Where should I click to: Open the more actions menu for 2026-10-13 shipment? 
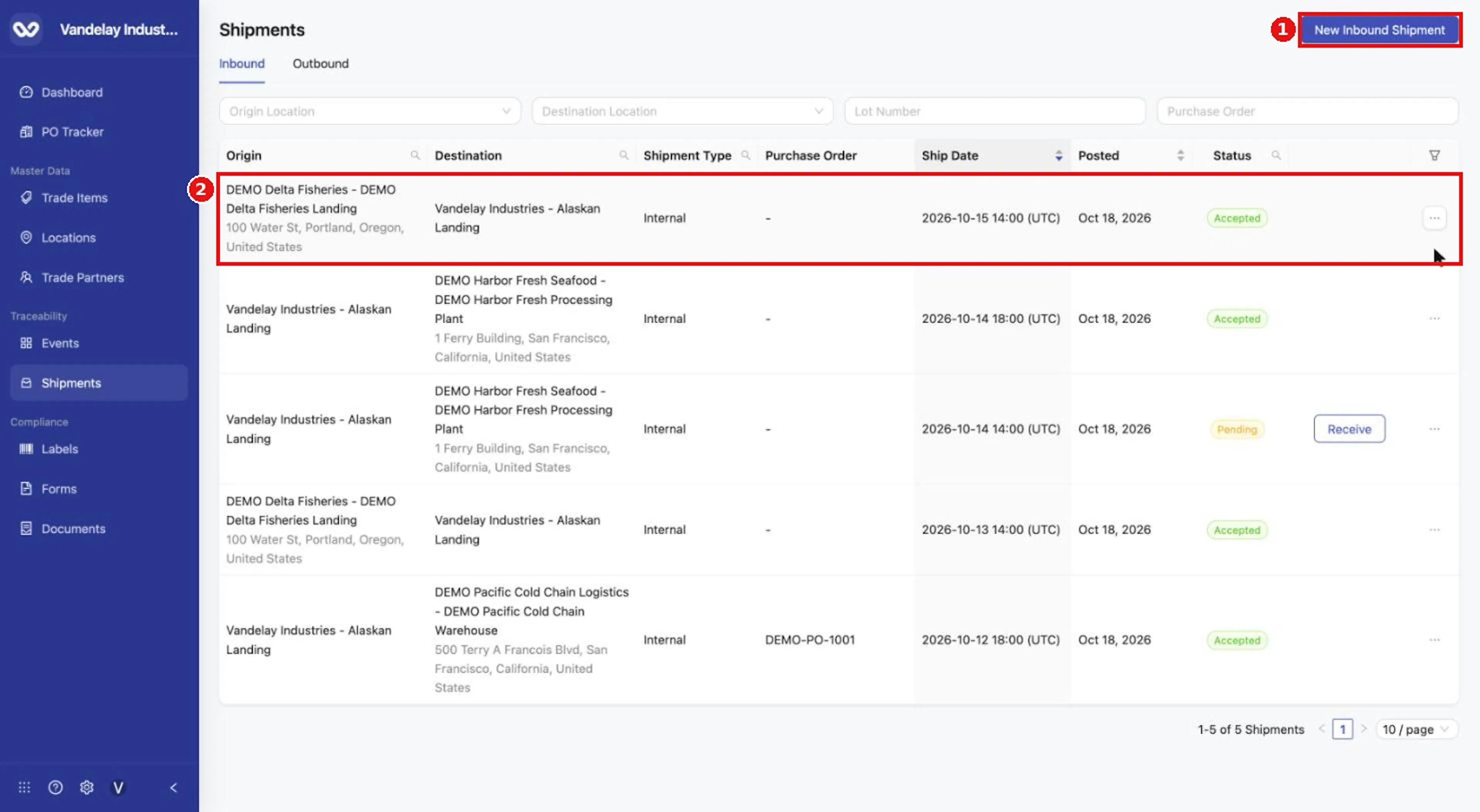tap(1434, 530)
